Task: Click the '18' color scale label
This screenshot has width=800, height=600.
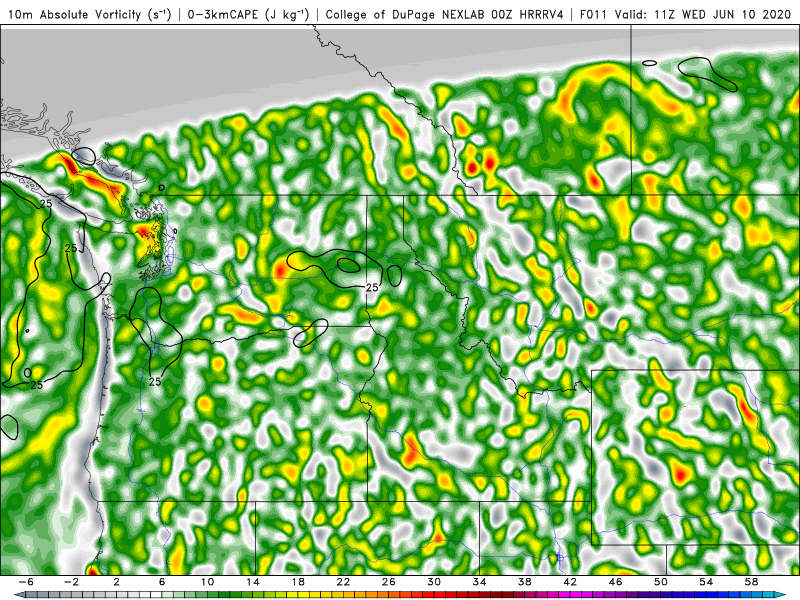Action: point(298,582)
